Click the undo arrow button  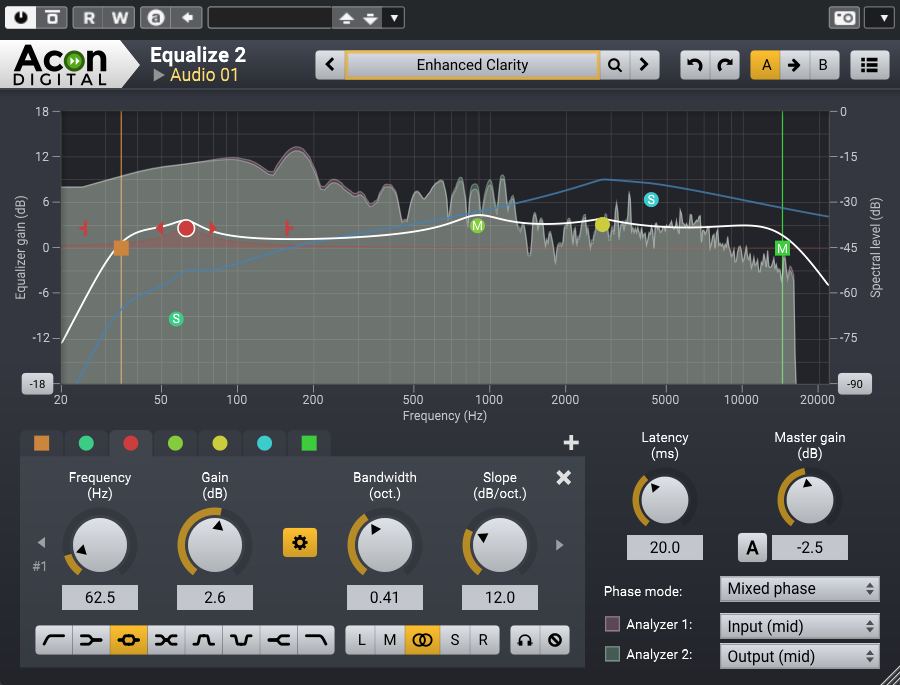695,65
